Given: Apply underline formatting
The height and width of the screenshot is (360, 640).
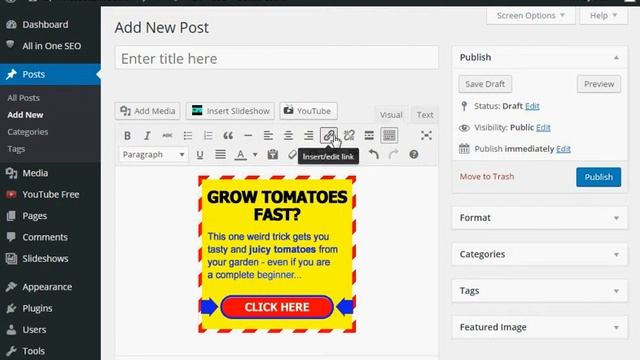Looking at the screenshot, I should click(x=200, y=155).
